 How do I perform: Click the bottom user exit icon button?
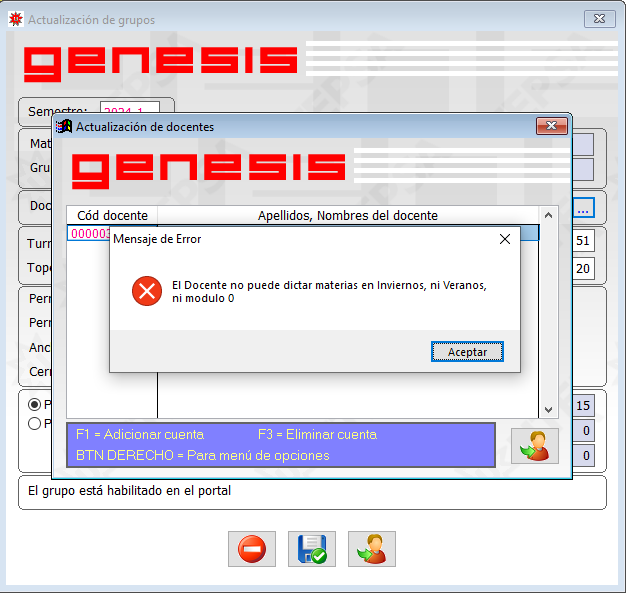coord(372,549)
